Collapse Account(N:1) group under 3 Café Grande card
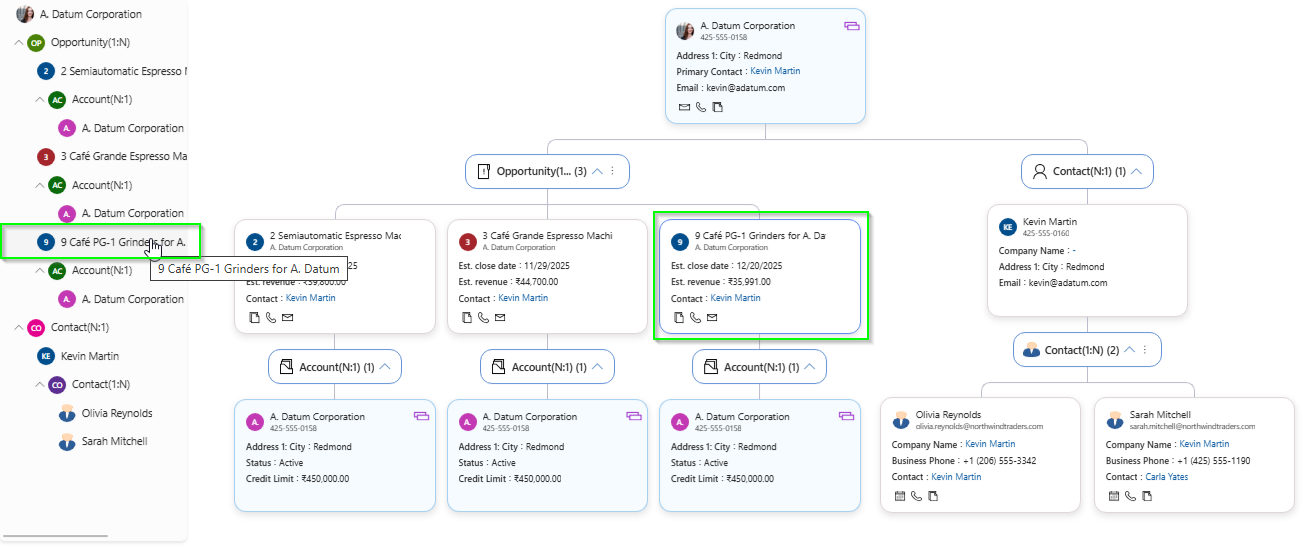Viewport: 1306px width, 548px height. [x=597, y=367]
